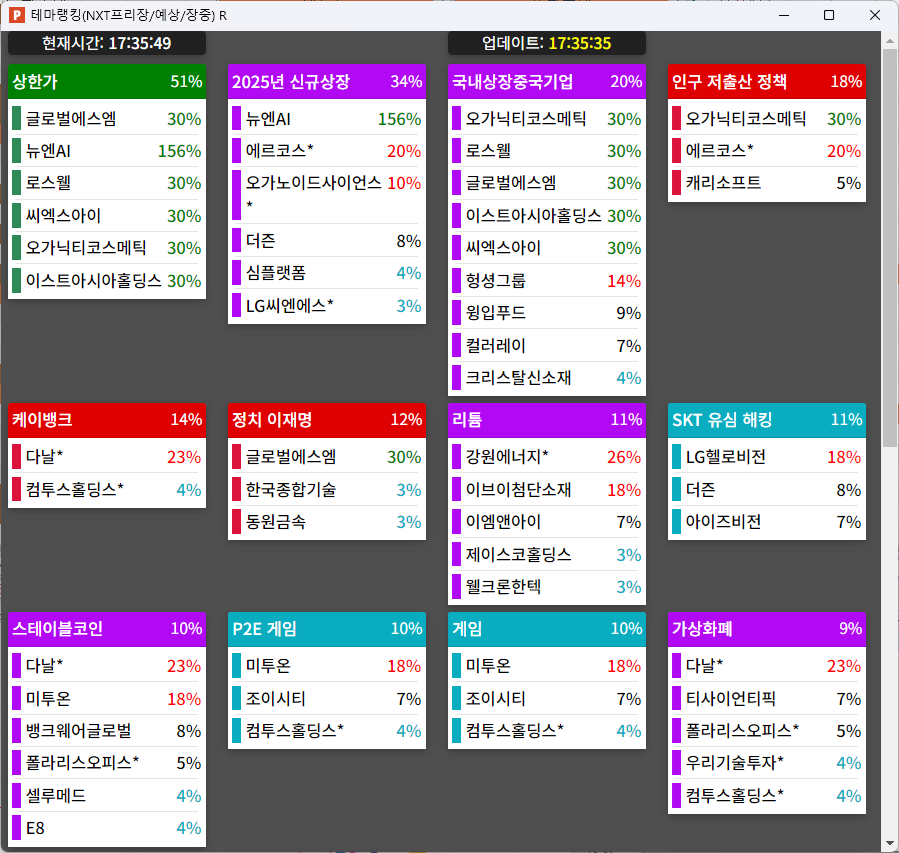Select 에르코스* in the 인구 저출산 정책 card
Image resolution: width=899 pixels, height=853 pixels.
767,151
